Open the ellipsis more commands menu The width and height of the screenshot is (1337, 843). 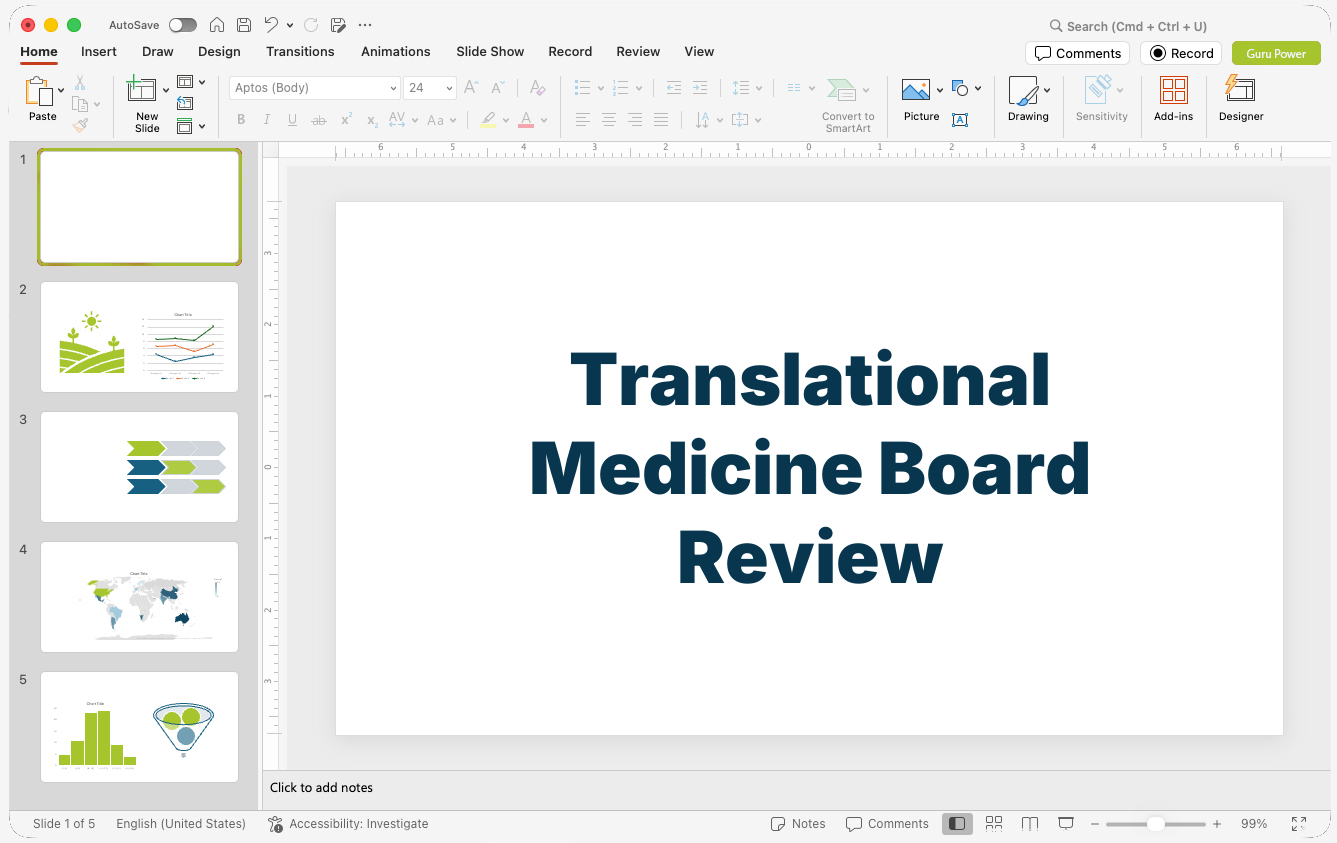(x=365, y=25)
